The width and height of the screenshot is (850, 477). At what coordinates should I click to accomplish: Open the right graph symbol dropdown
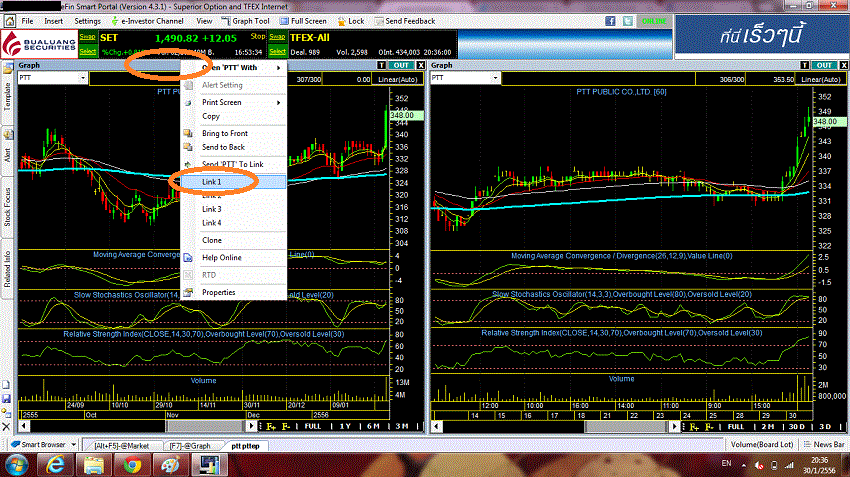point(495,78)
